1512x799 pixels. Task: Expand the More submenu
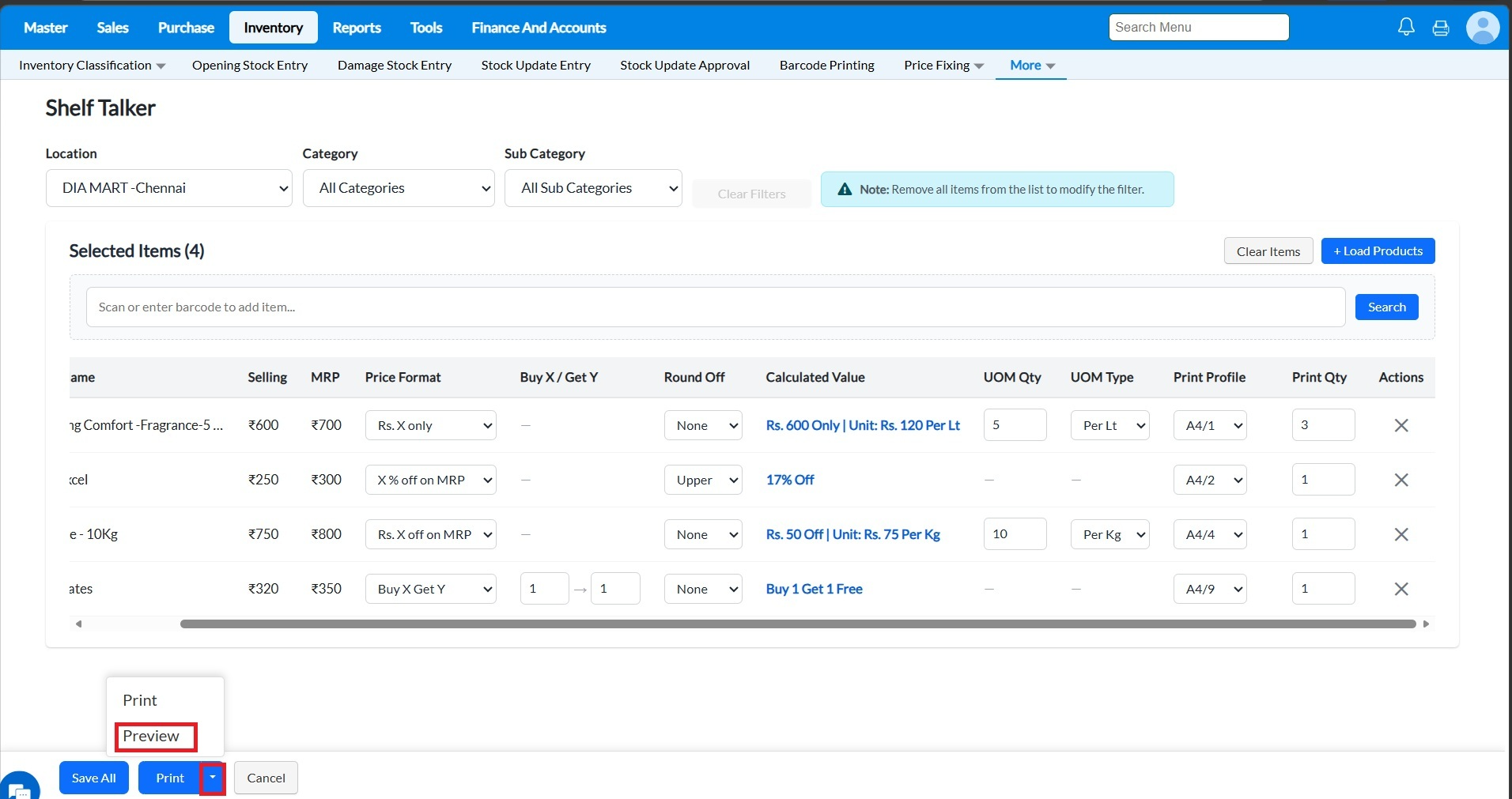tap(1031, 66)
